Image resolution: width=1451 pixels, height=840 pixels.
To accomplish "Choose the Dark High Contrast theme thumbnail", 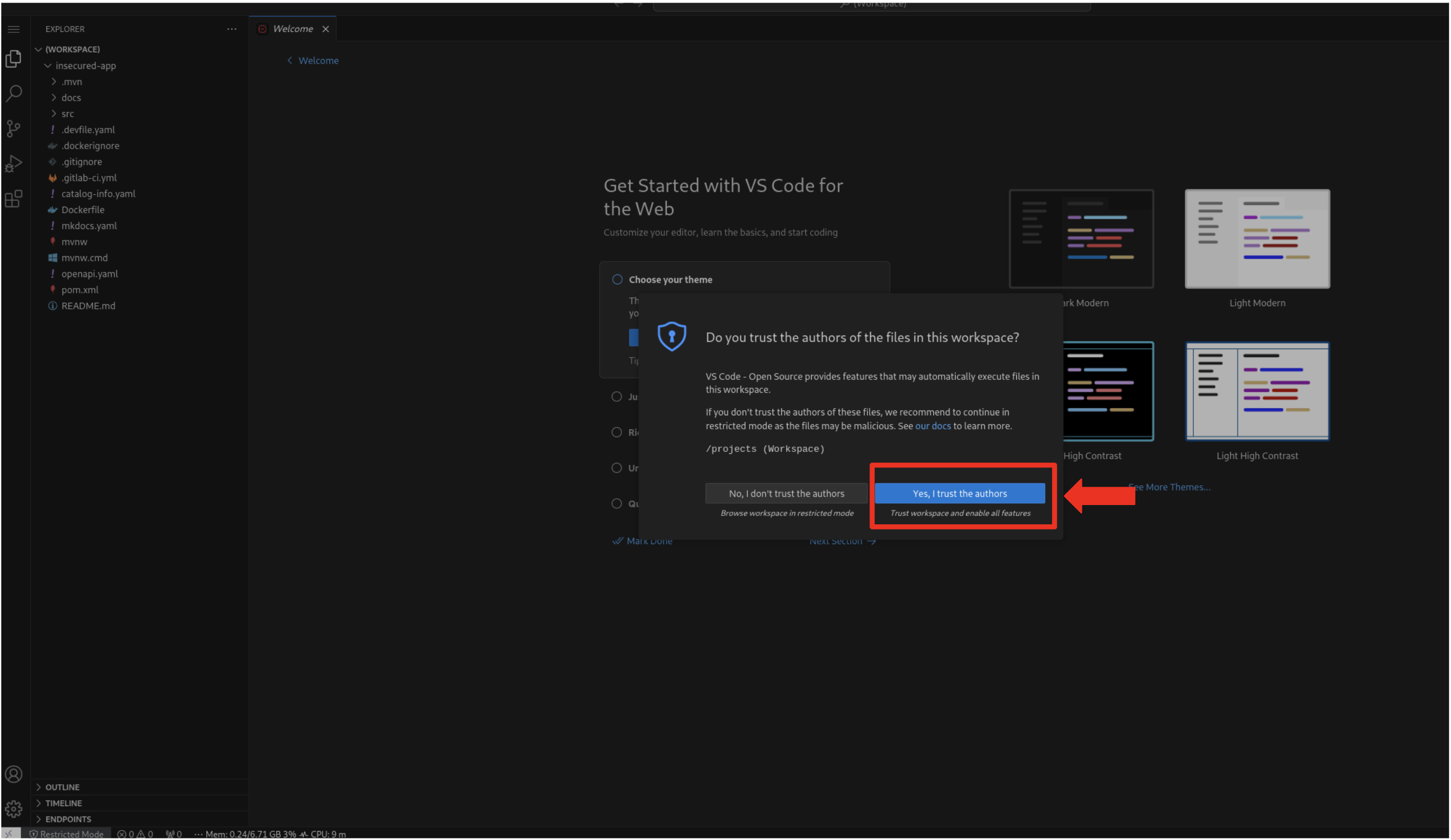I will coord(1109,391).
